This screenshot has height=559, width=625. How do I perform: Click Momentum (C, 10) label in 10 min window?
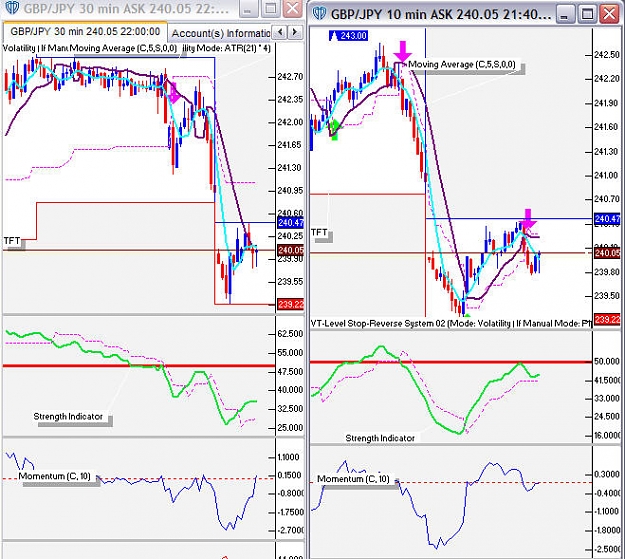(353, 478)
